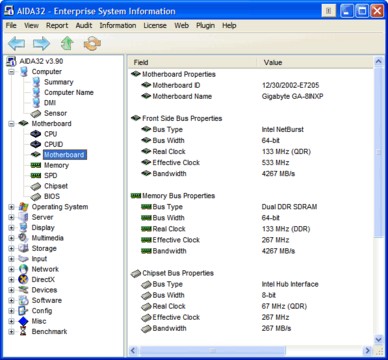The height and width of the screenshot is (360, 388).
Task: Click the horizontal scrollbar thumb
Action: click(x=213, y=351)
